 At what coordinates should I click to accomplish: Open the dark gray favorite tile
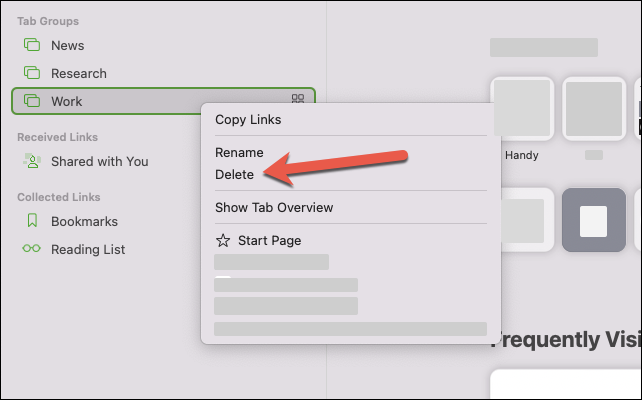point(594,220)
